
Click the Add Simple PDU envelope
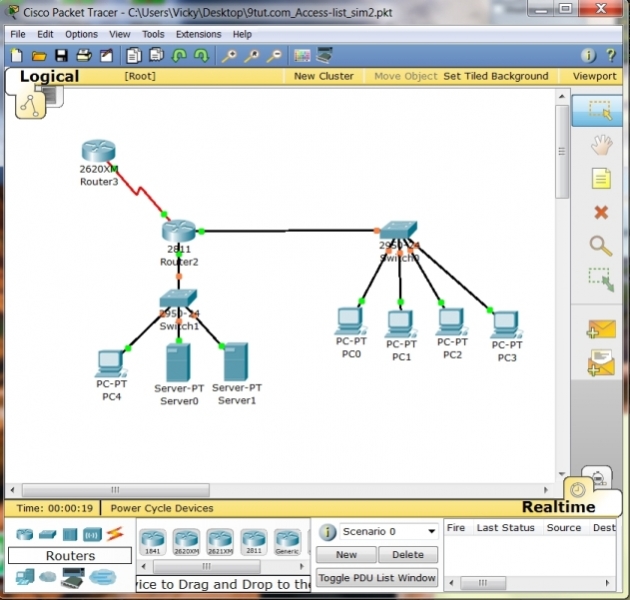(600, 329)
